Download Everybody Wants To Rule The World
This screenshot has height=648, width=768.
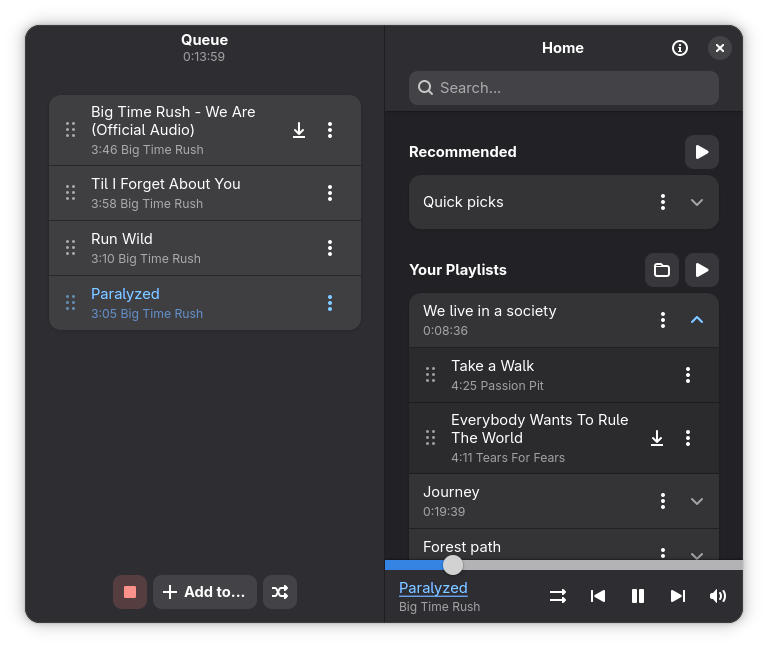pyautogui.click(x=657, y=438)
